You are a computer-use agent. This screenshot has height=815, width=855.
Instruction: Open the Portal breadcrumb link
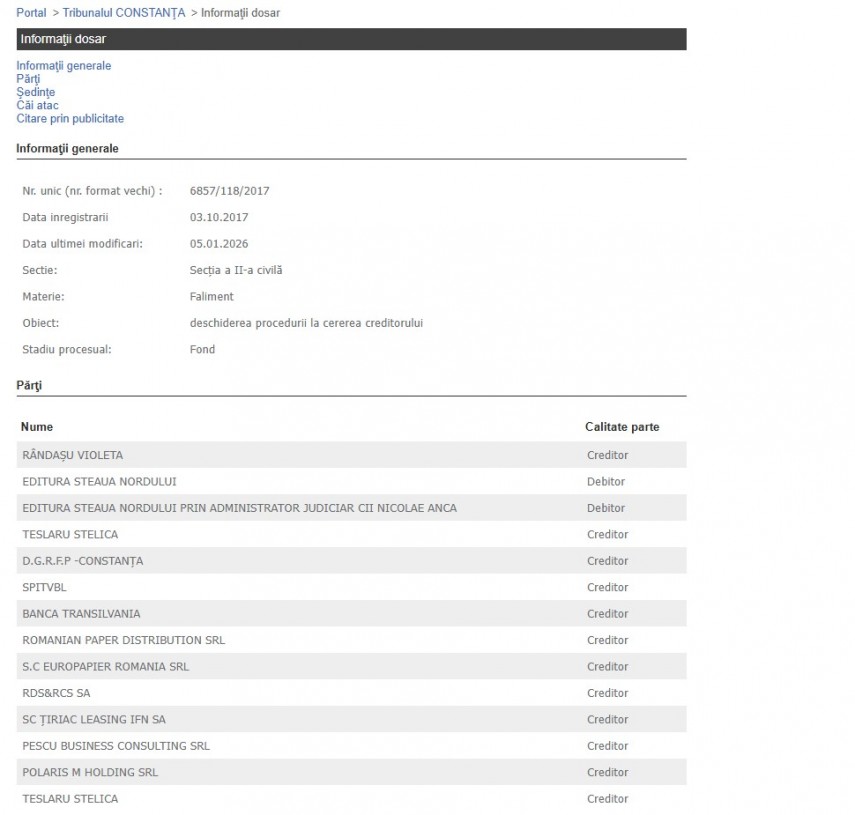pos(31,13)
